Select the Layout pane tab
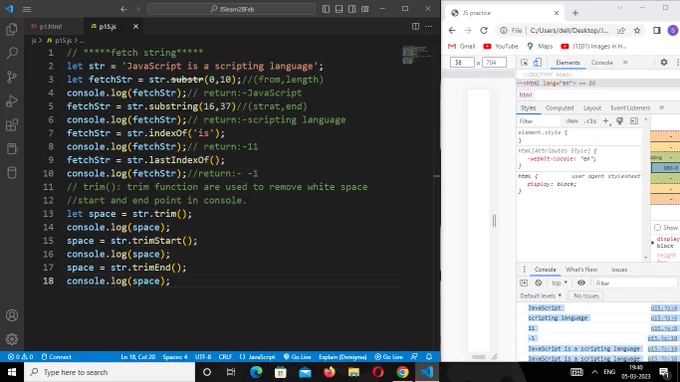The height and width of the screenshot is (382, 680). pos(592,108)
